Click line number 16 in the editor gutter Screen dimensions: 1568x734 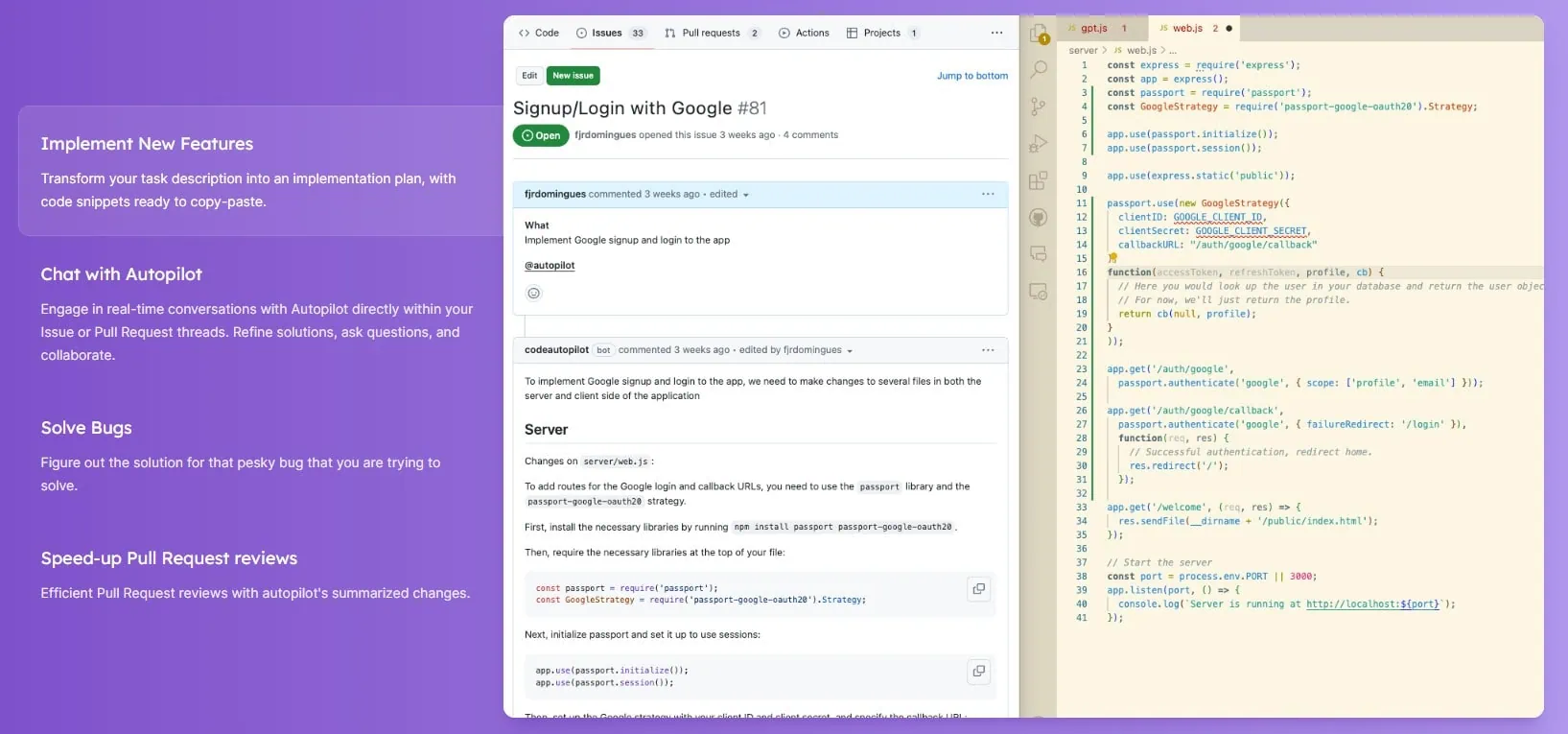click(x=1082, y=272)
